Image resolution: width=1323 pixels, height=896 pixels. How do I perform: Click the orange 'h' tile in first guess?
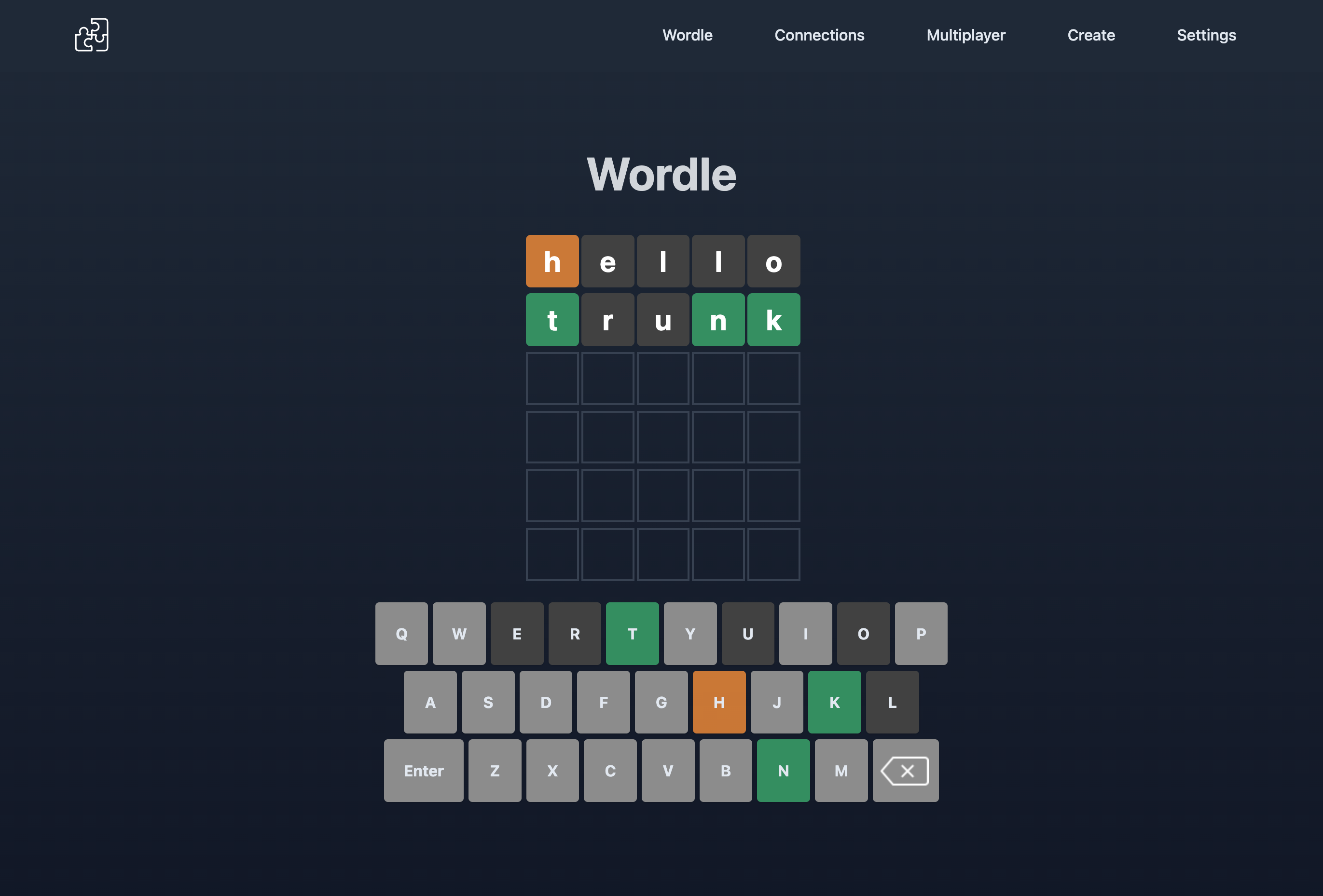click(x=552, y=261)
